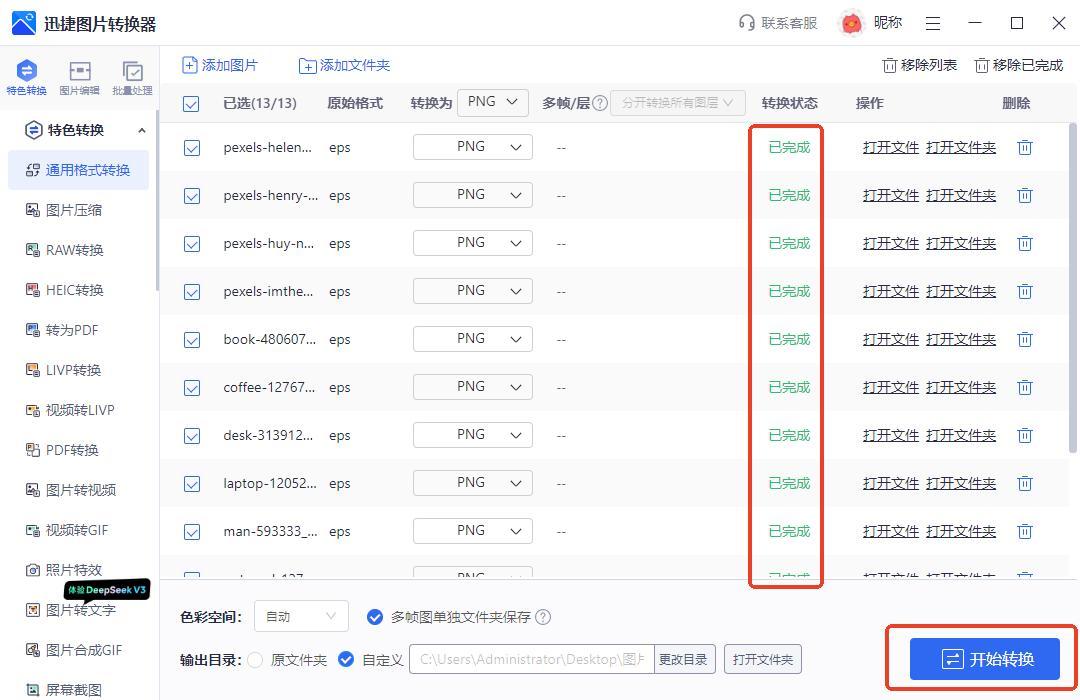
Task: Switch to the 图片编辑 tab
Action: point(79,77)
